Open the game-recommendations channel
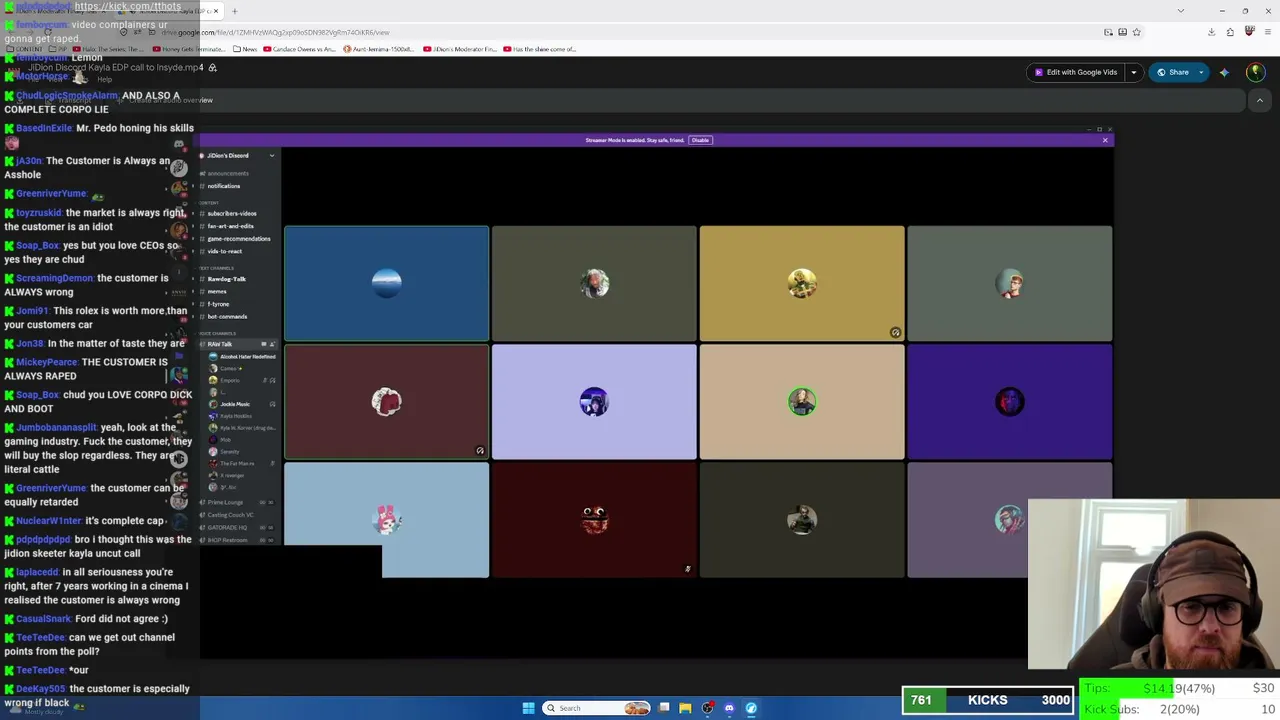The image size is (1280, 720). pyautogui.click(x=239, y=239)
